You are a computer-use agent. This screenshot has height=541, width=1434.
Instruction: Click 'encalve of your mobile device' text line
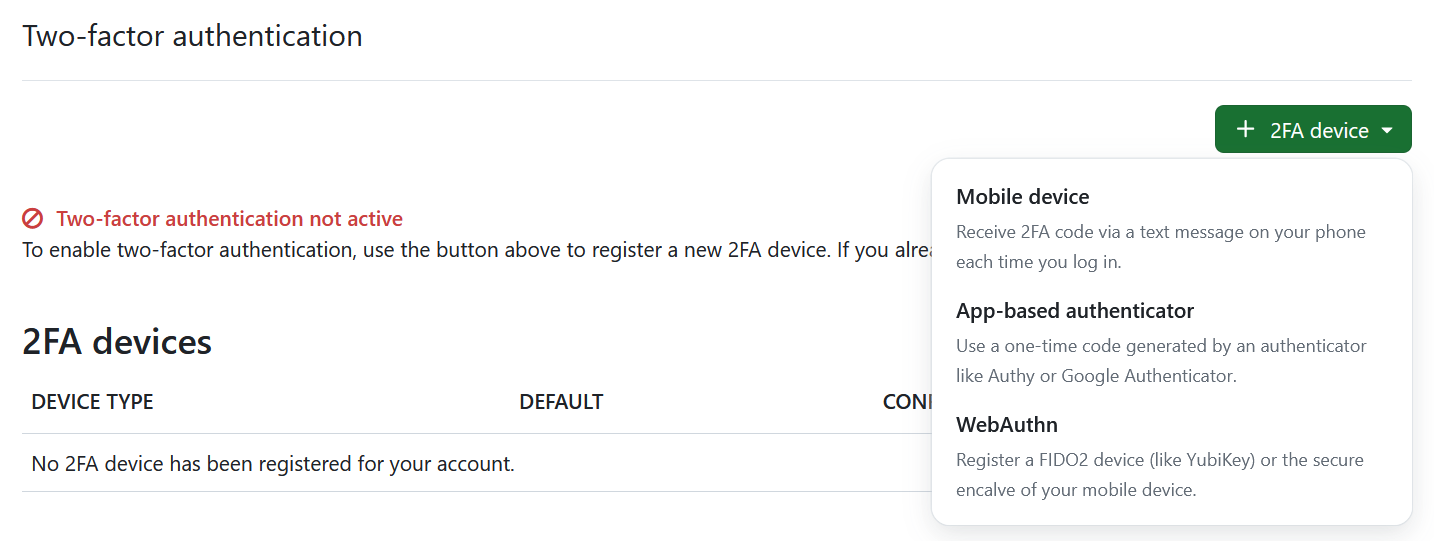[x=1076, y=490]
